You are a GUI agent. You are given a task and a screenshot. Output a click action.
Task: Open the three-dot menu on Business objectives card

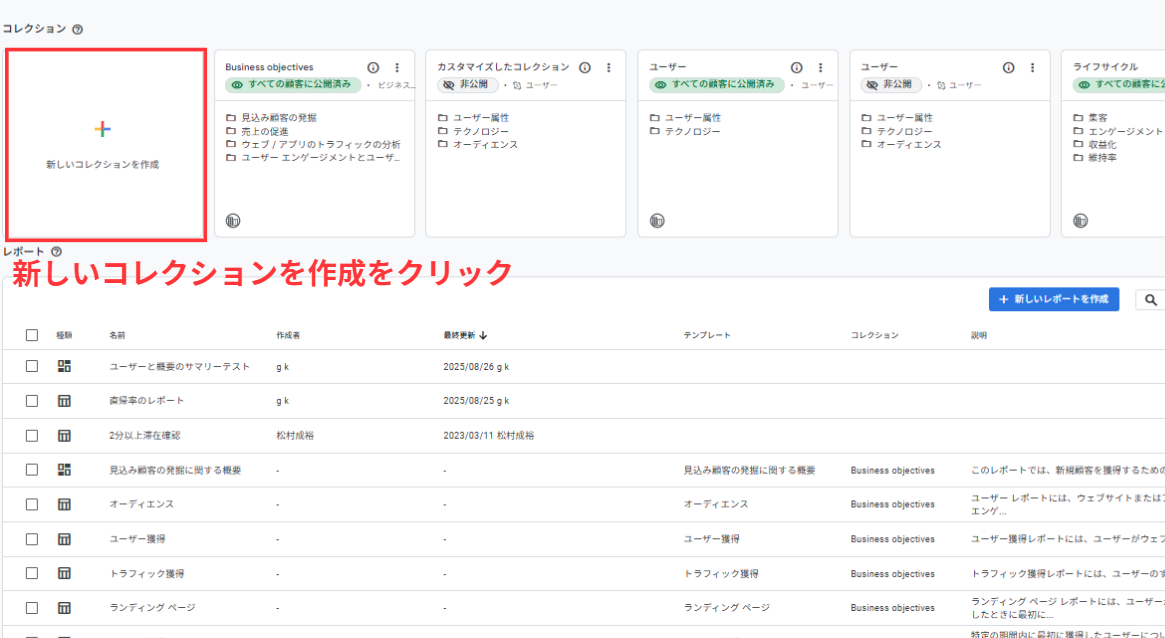point(397,68)
